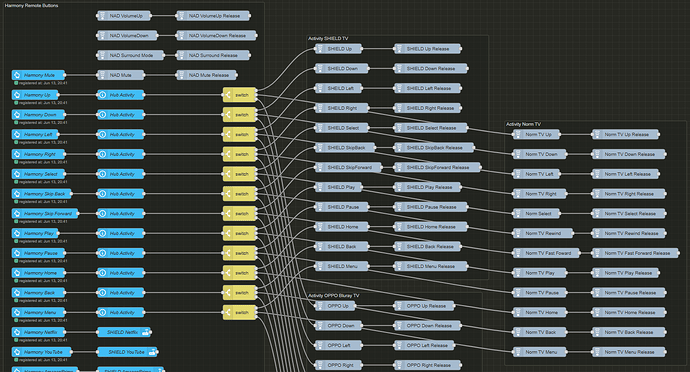The height and width of the screenshot is (372, 690).
Task: Select the OPPO Down Release node
Action: click(x=428, y=326)
